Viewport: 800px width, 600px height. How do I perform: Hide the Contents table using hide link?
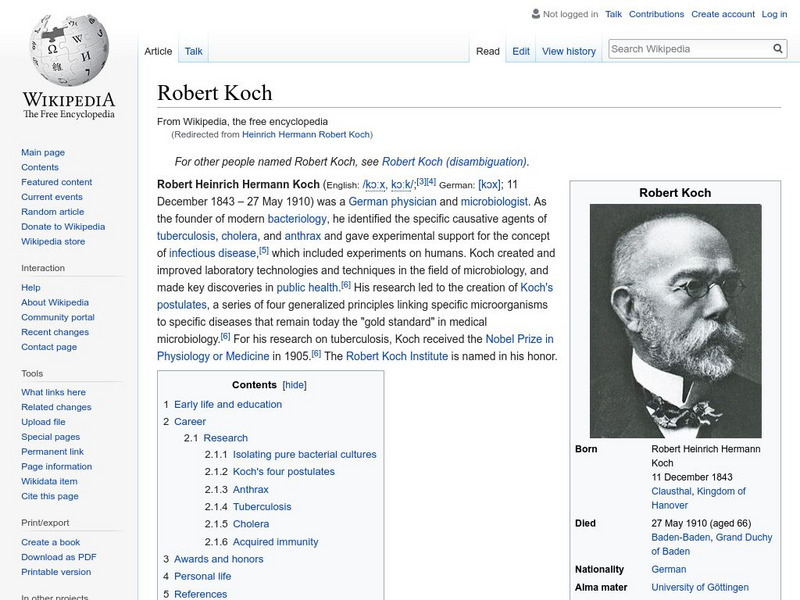[x=294, y=385]
